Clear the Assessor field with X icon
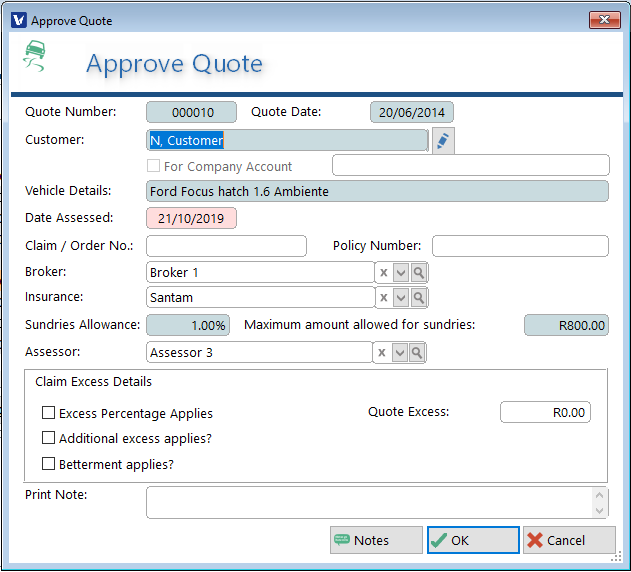Screen dimensions: 631x572 [383, 353]
